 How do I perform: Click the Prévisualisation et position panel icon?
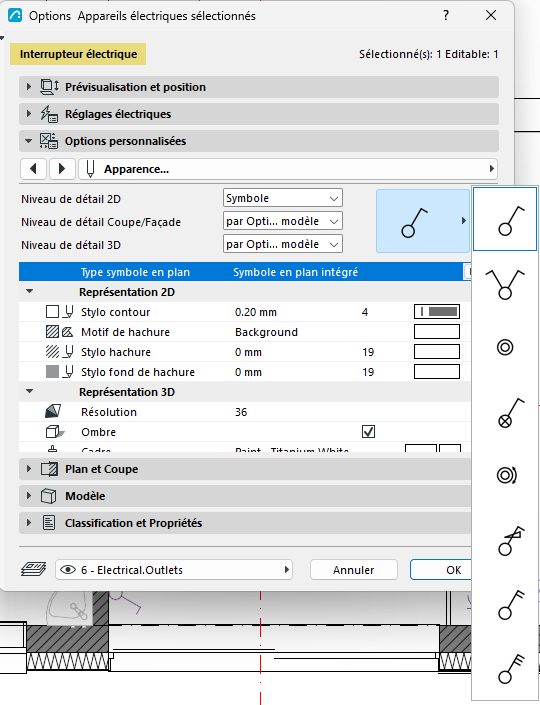coord(49,87)
